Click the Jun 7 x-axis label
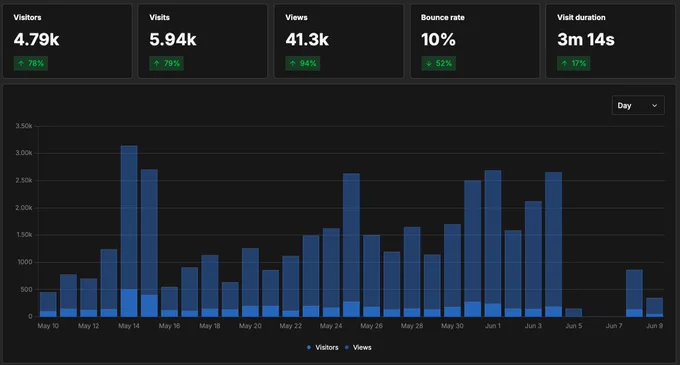 (x=614, y=326)
